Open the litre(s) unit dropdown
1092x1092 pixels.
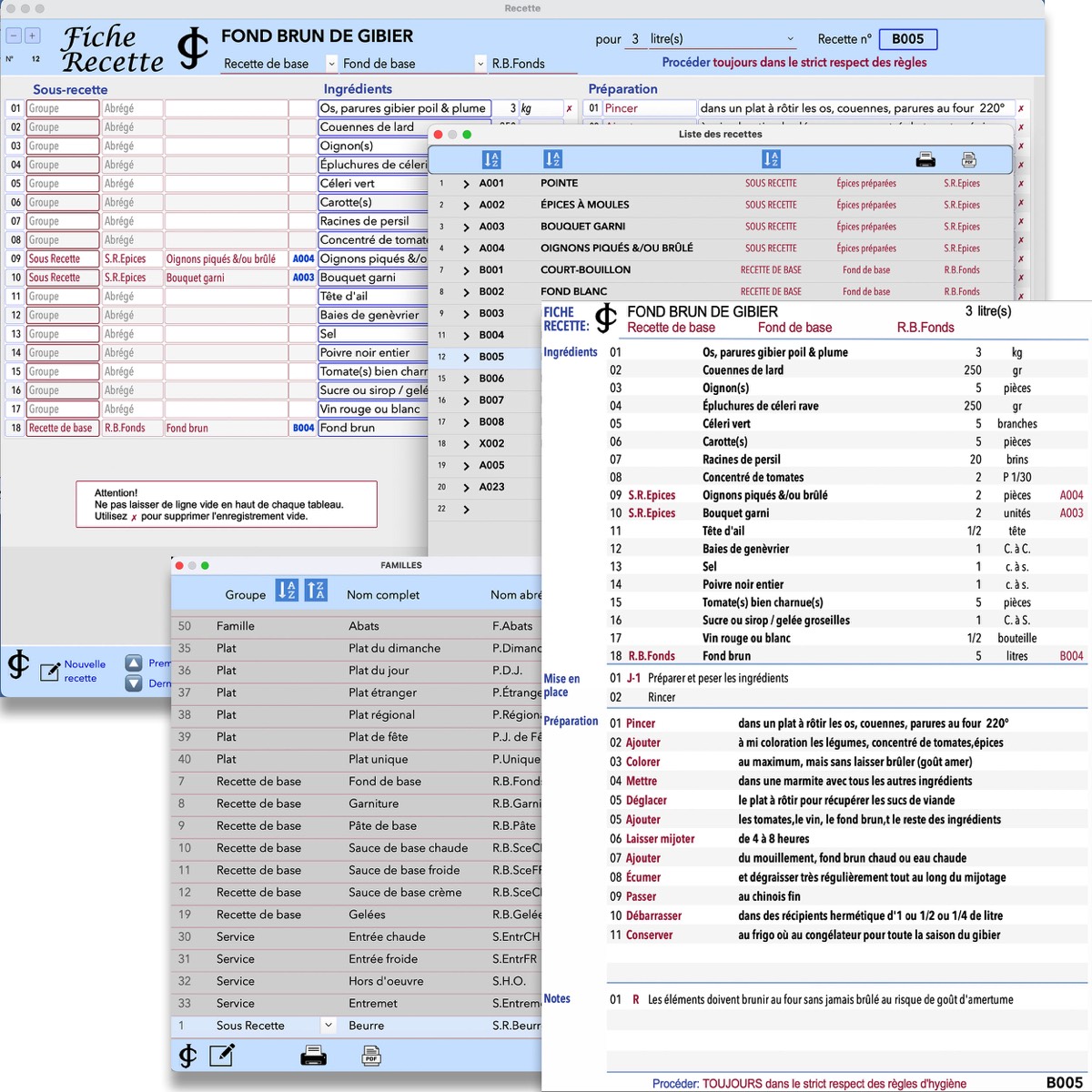(x=790, y=39)
